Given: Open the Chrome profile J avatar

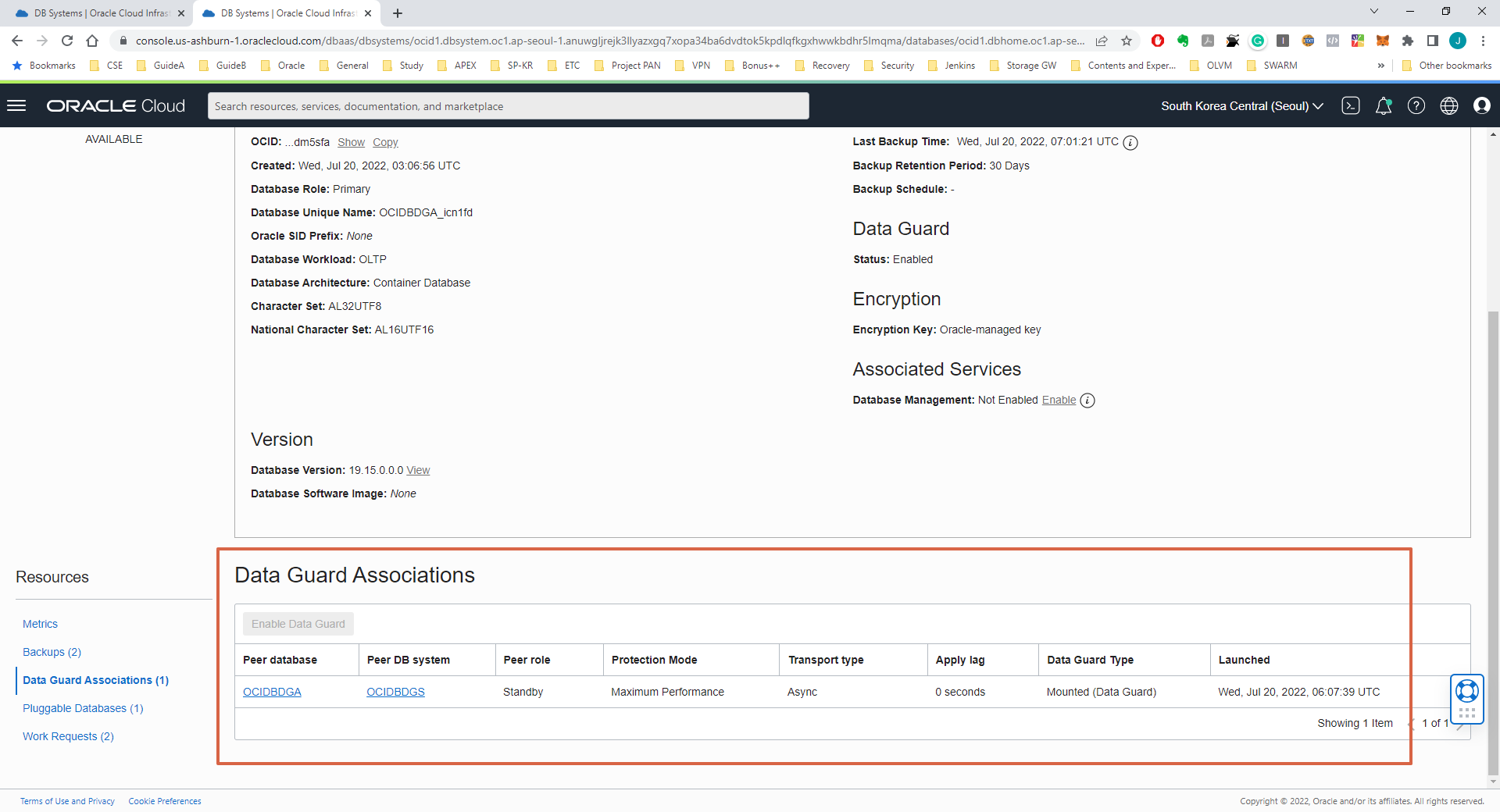Looking at the screenshot, I should [x=1458, y=41].
